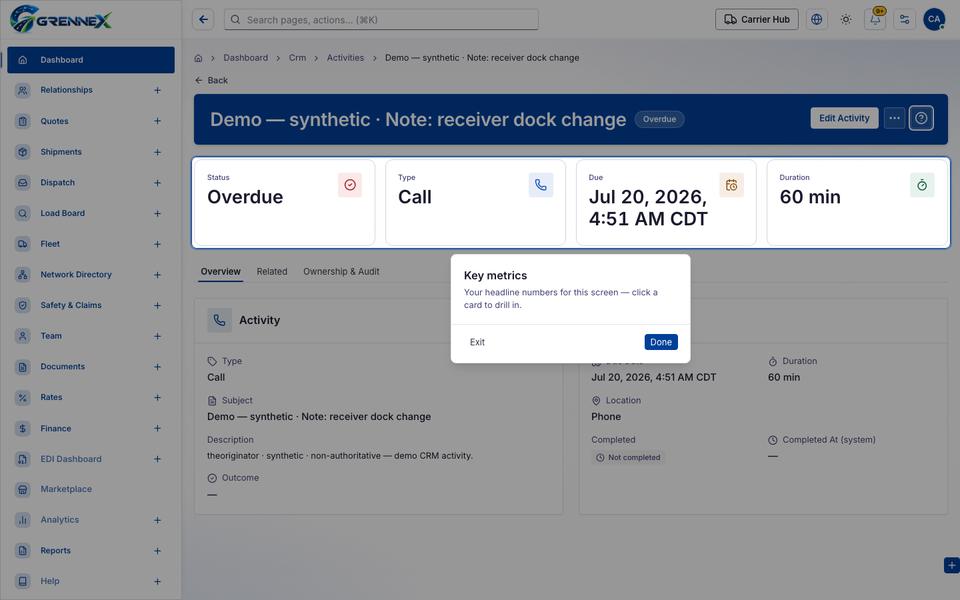Viewport: 960px width, 600px height.
Task: Click the blue plus floating button
Action: pos(951,565)
